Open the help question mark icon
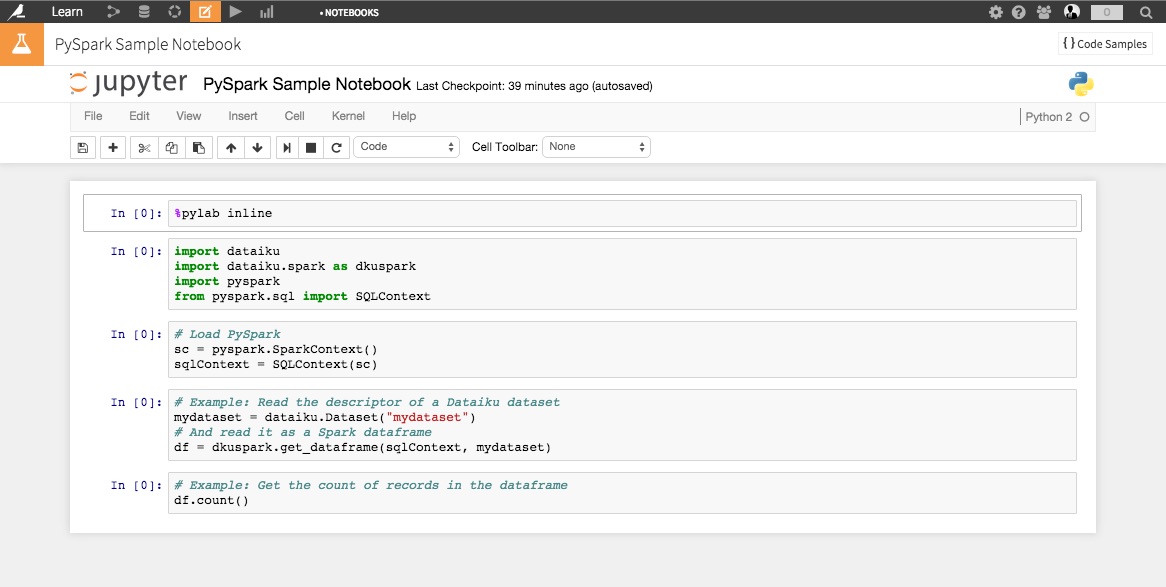Screen dimensions: 1166x587 (x=1019, y=12)
